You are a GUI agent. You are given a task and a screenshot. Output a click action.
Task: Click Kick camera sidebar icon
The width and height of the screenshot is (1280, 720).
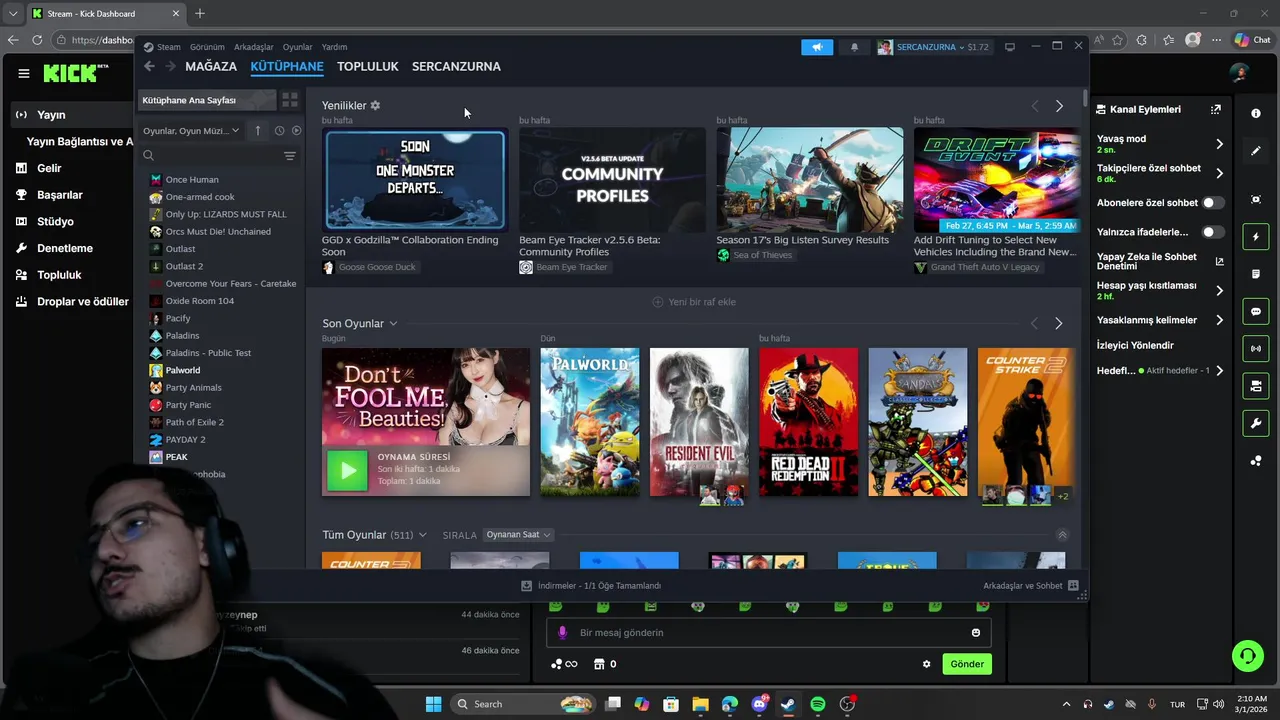pos(1256,386)
